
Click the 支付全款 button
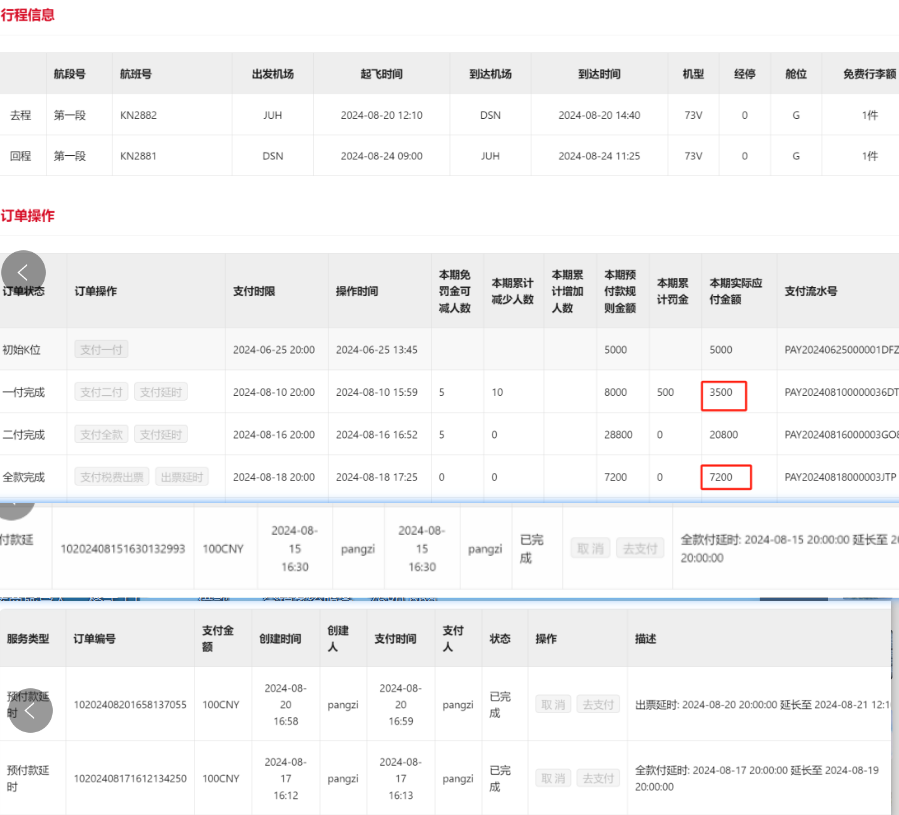(101, 435)
